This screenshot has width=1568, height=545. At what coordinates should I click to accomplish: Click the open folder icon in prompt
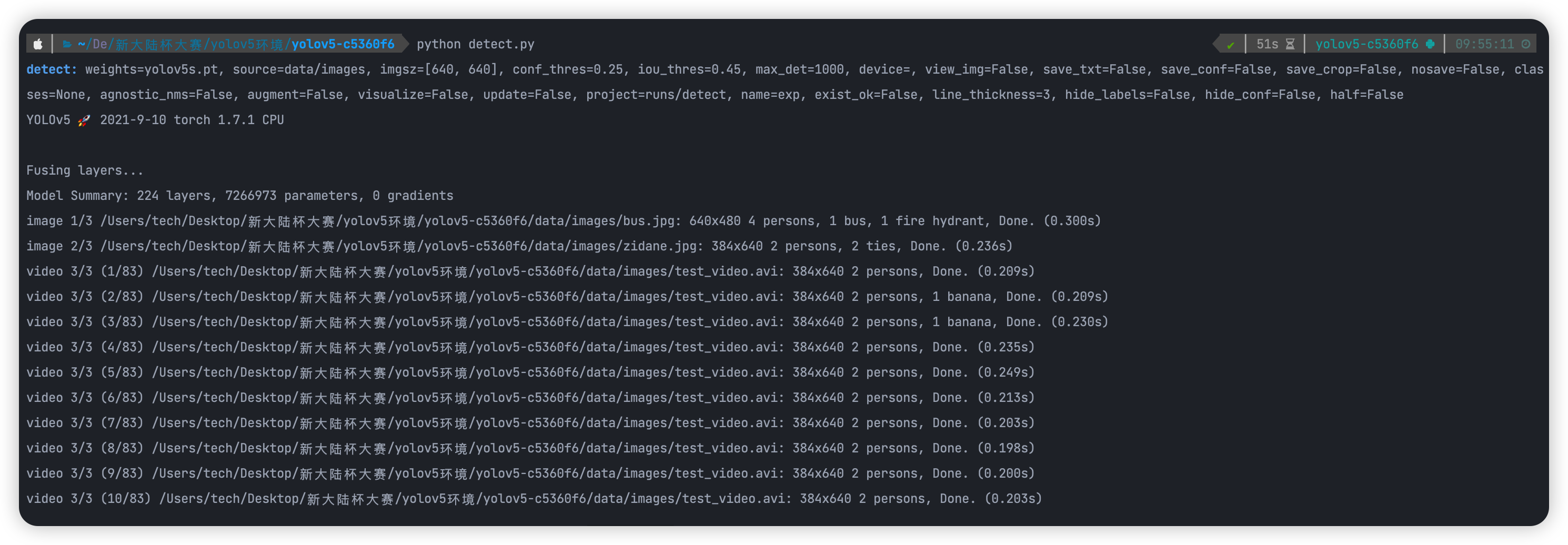67,44
